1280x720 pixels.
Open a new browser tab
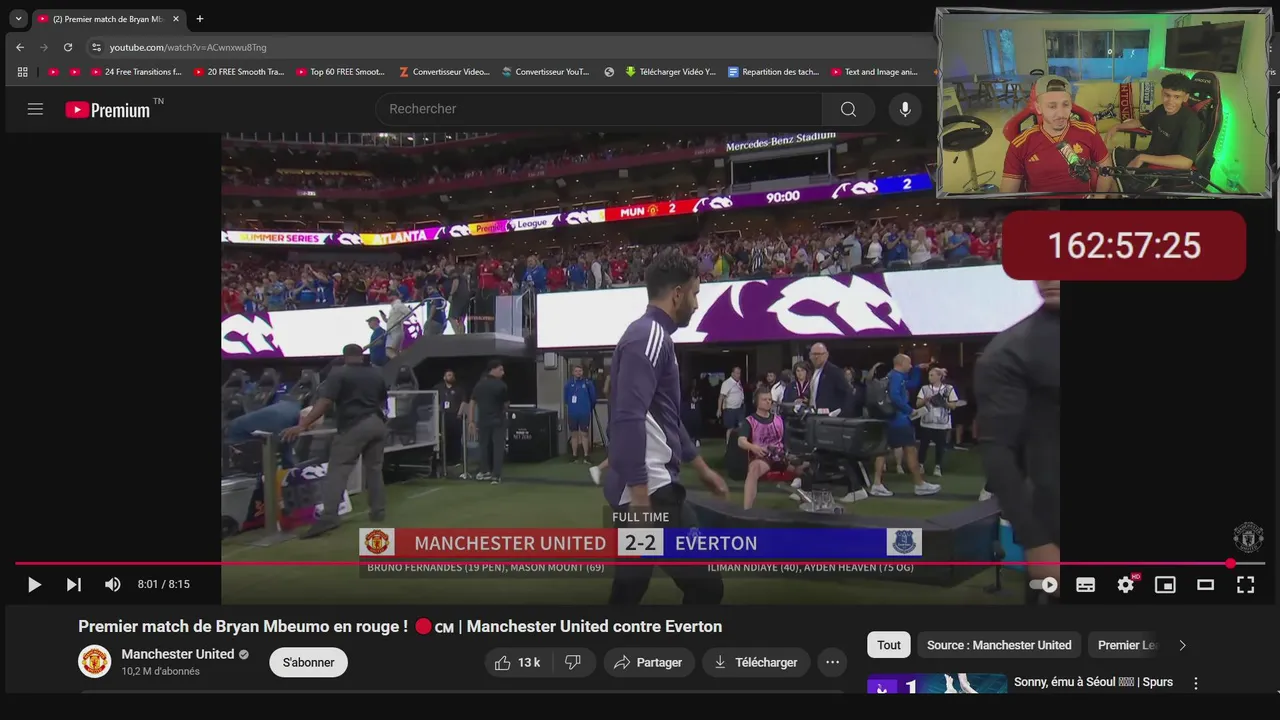coord(200,19)
